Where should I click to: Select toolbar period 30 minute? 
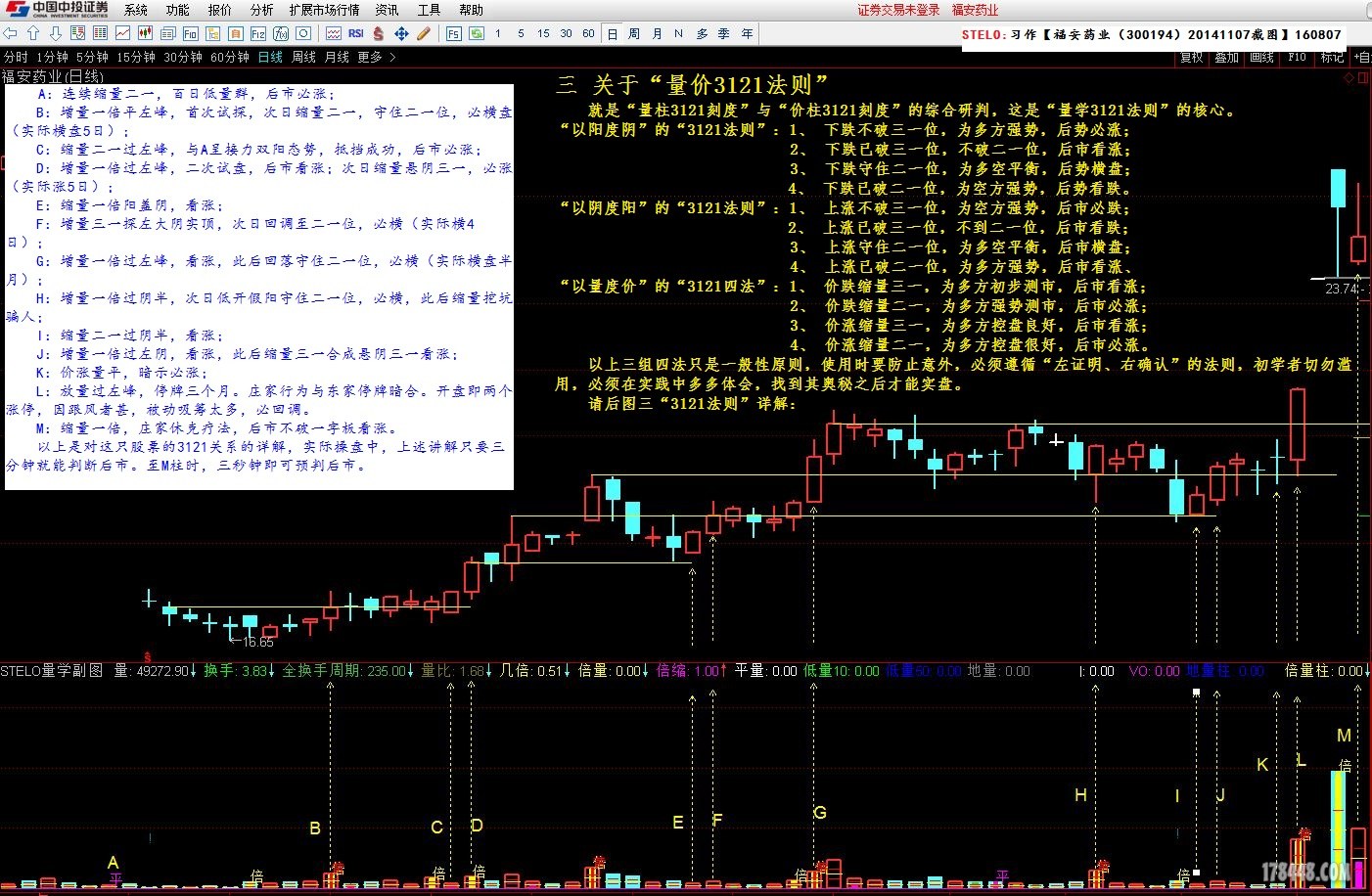[566, 33]
